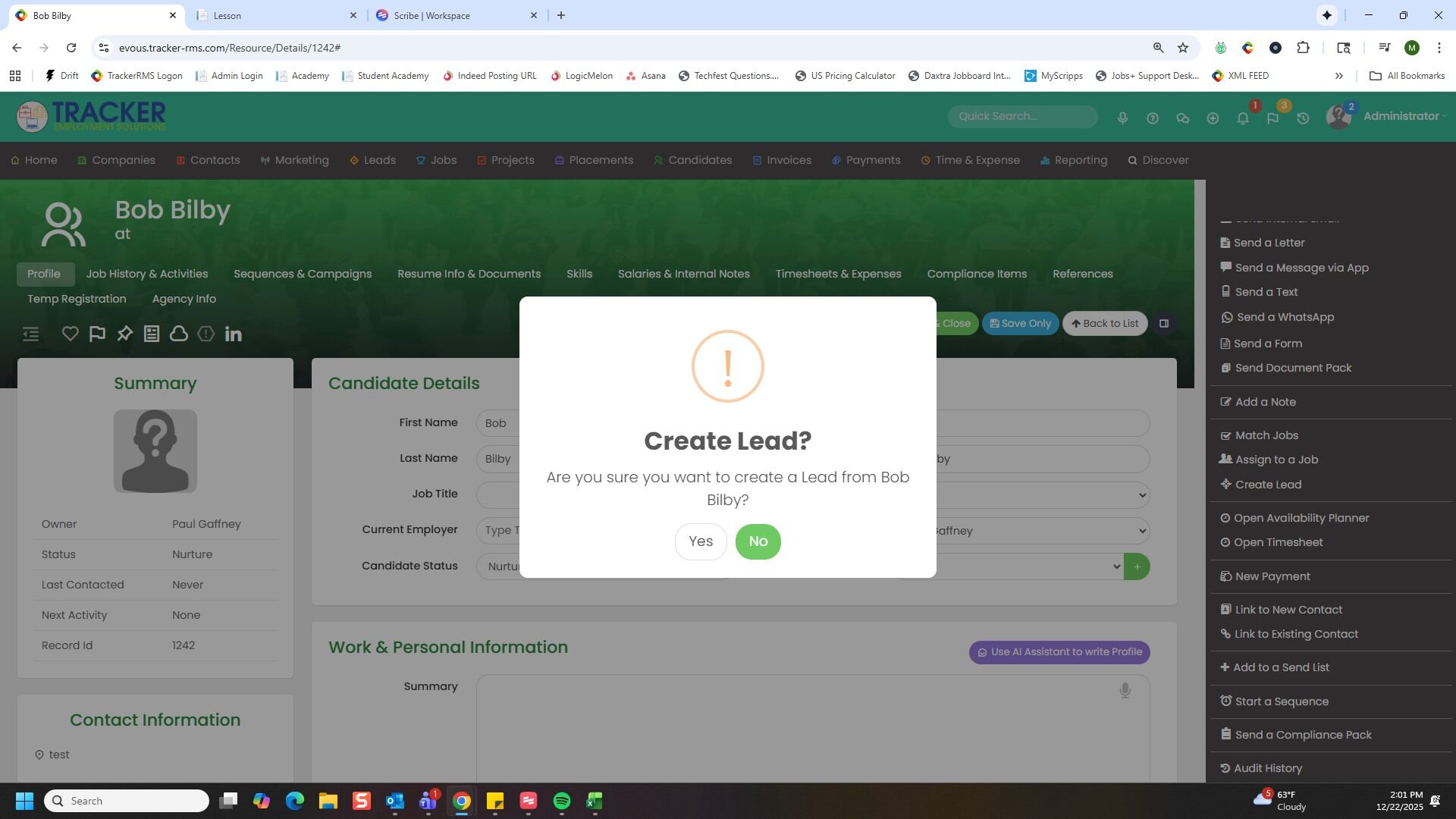Expand the bookmarks overflow chevron
Viewport: 1456px width, 819px height.
coord(1338,76)
